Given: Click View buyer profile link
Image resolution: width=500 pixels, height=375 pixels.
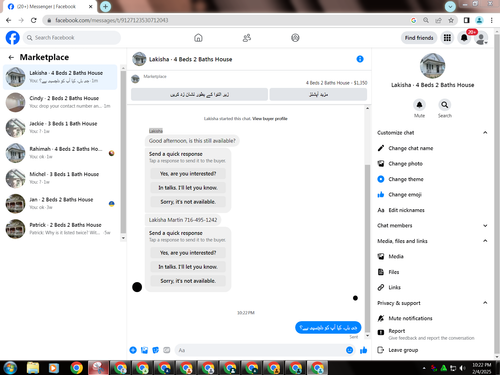Looking at the screenshot, I should point(270,119).
